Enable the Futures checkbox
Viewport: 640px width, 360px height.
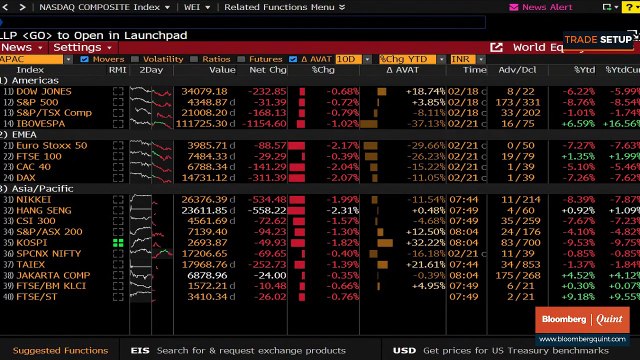pos(241,59)
